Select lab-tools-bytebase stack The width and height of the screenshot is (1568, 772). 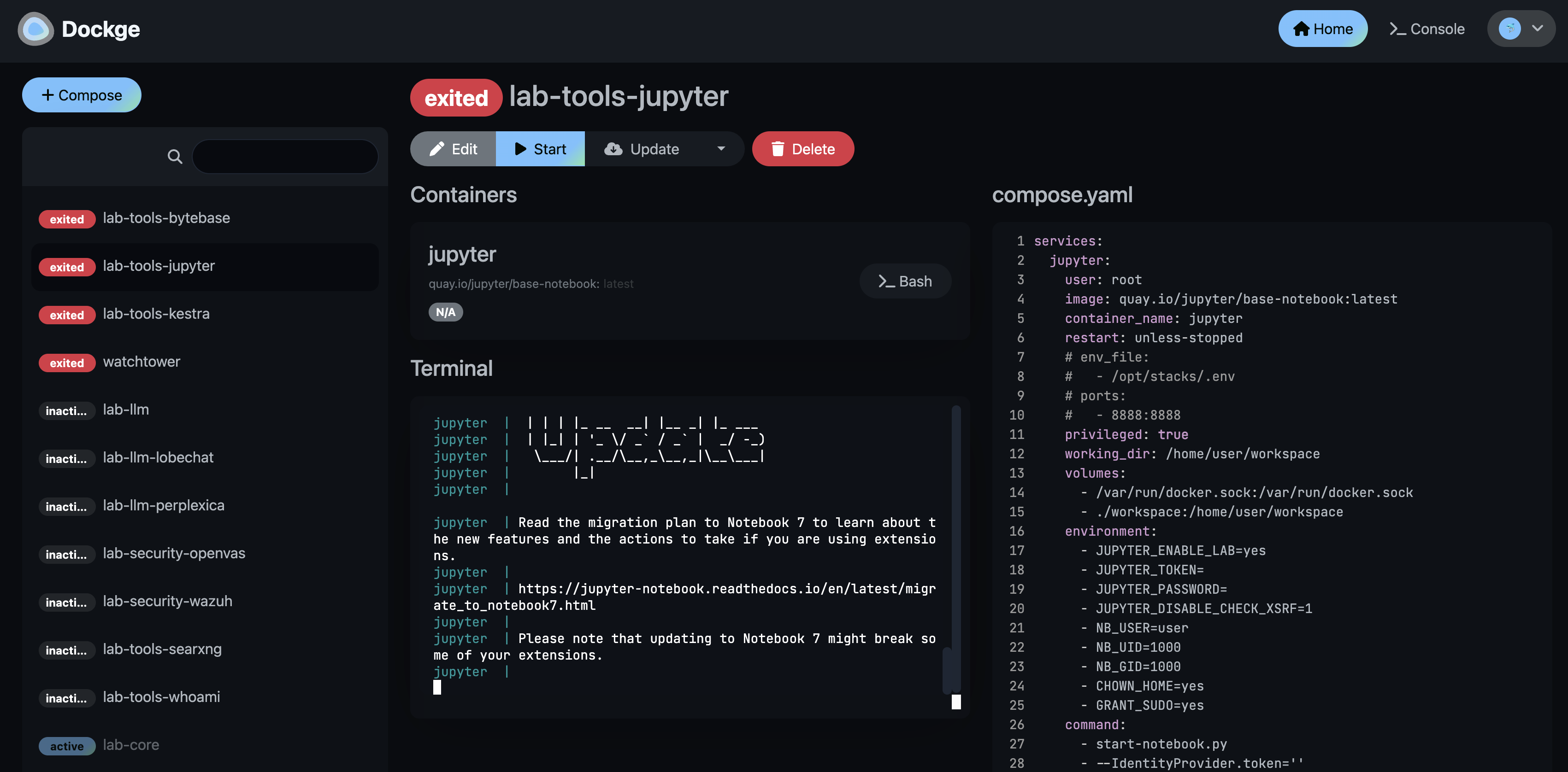click(205, 218)
